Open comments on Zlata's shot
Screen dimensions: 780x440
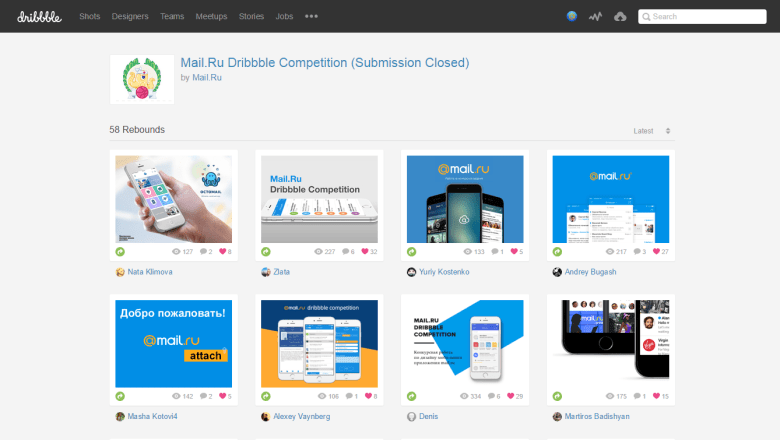(x=348, y=252)
